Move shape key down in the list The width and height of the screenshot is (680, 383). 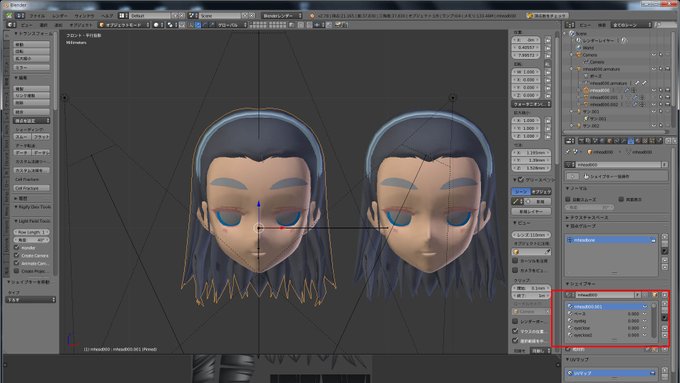[665, 335]
